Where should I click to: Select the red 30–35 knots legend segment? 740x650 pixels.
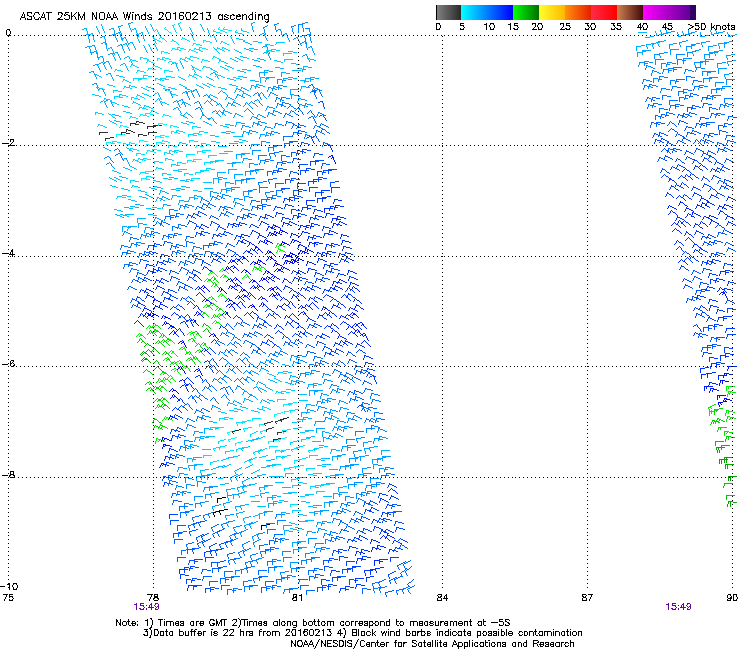(x=604, y=12)
